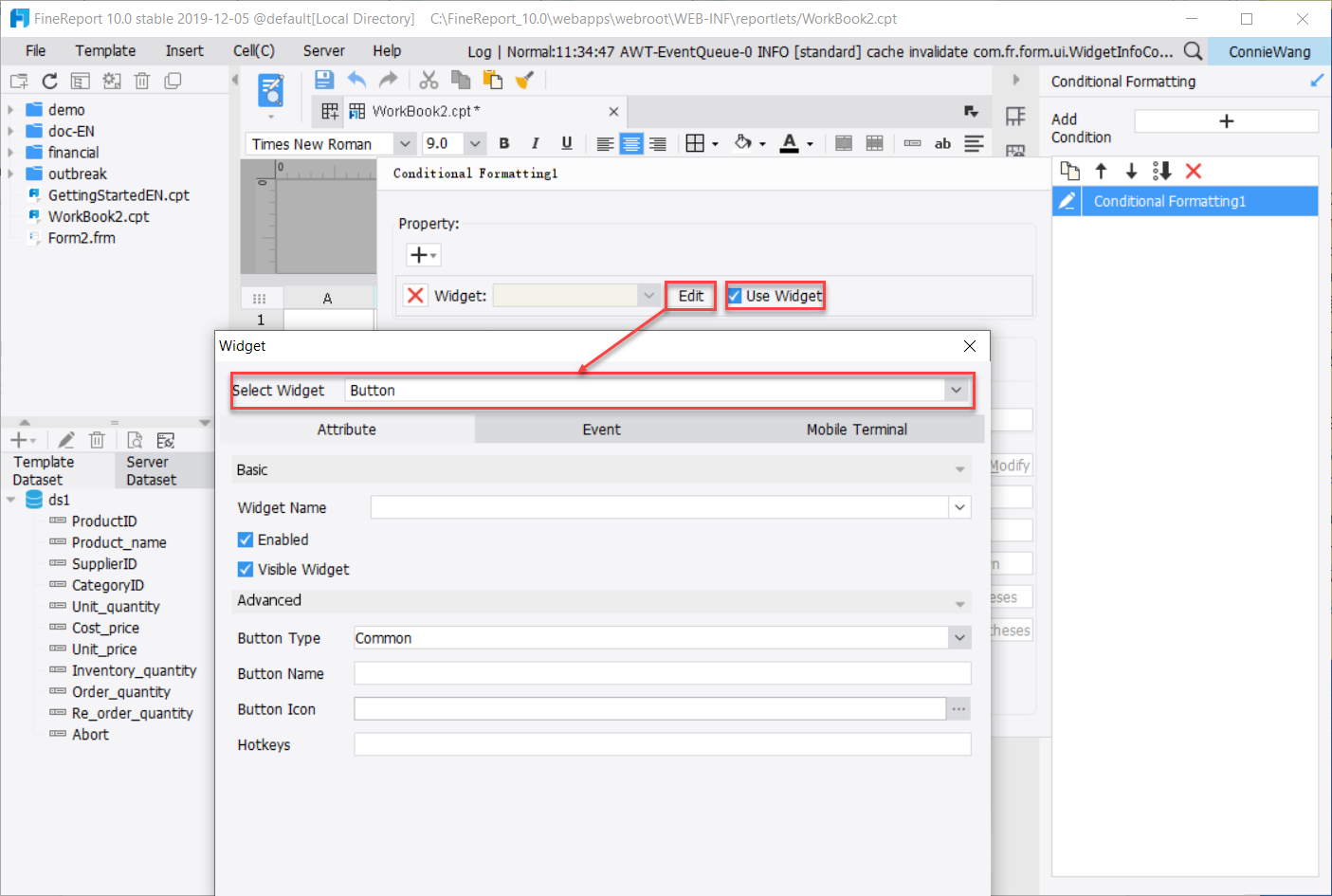Screen dimensions: 1332x896
Task: Click the Cut scissors icon
Action: point(428,80)
